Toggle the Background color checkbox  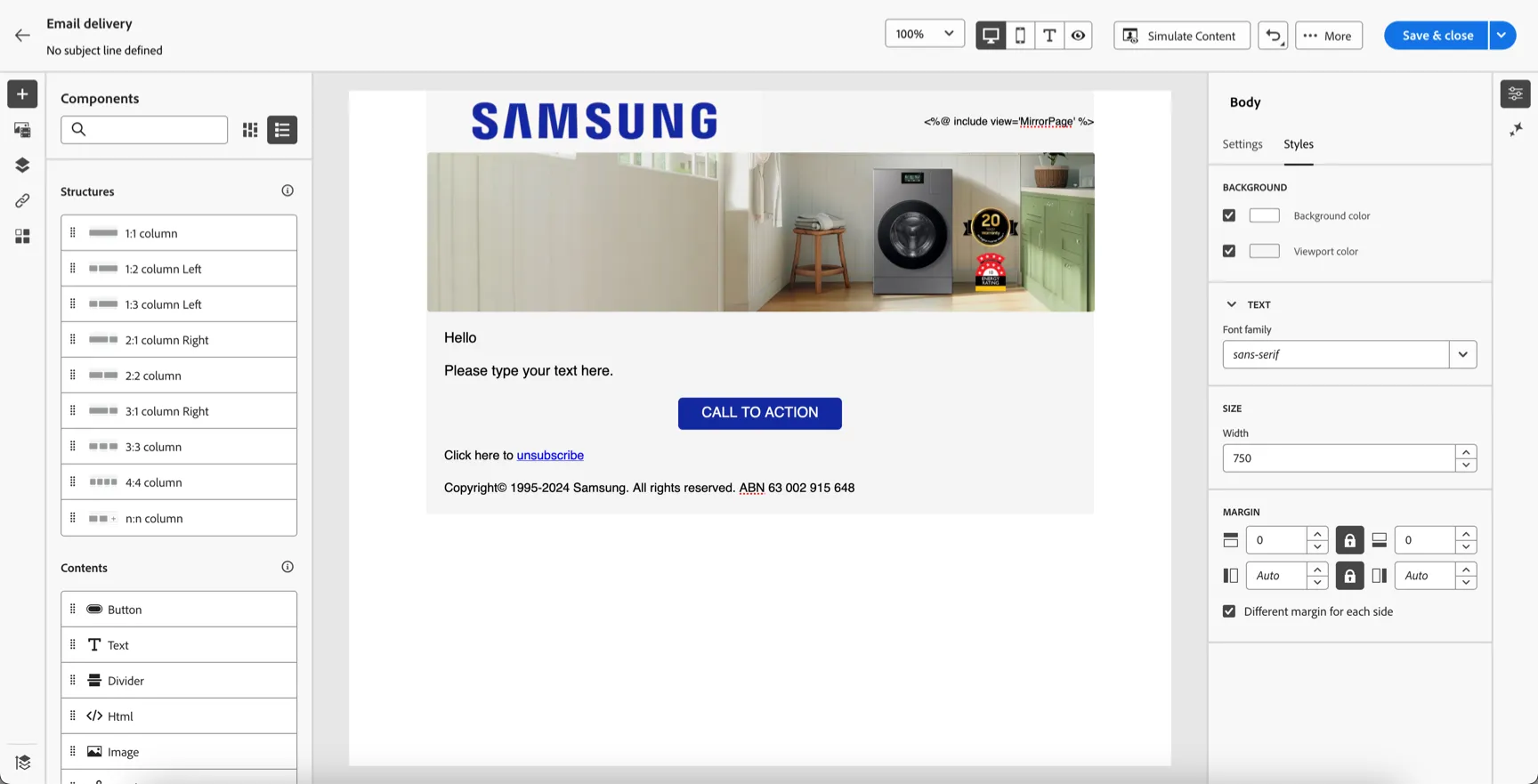(1229, 215)
